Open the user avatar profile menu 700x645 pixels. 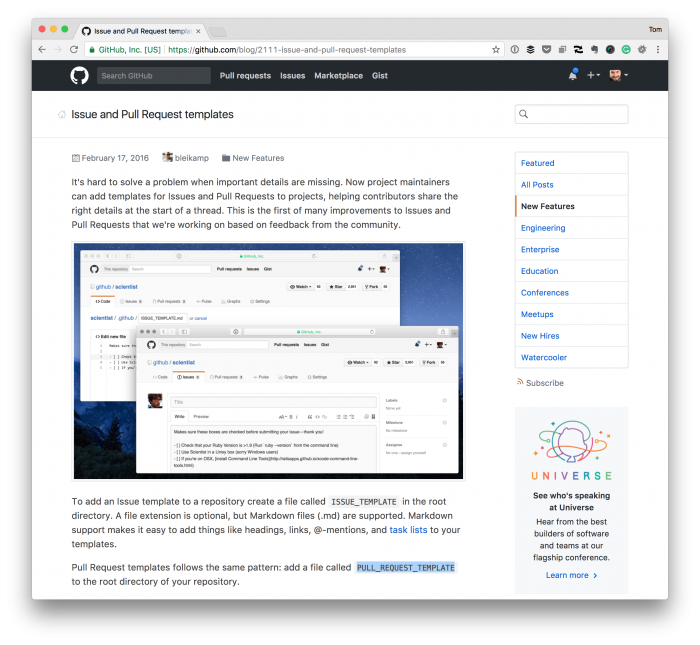tap(619, 75)
